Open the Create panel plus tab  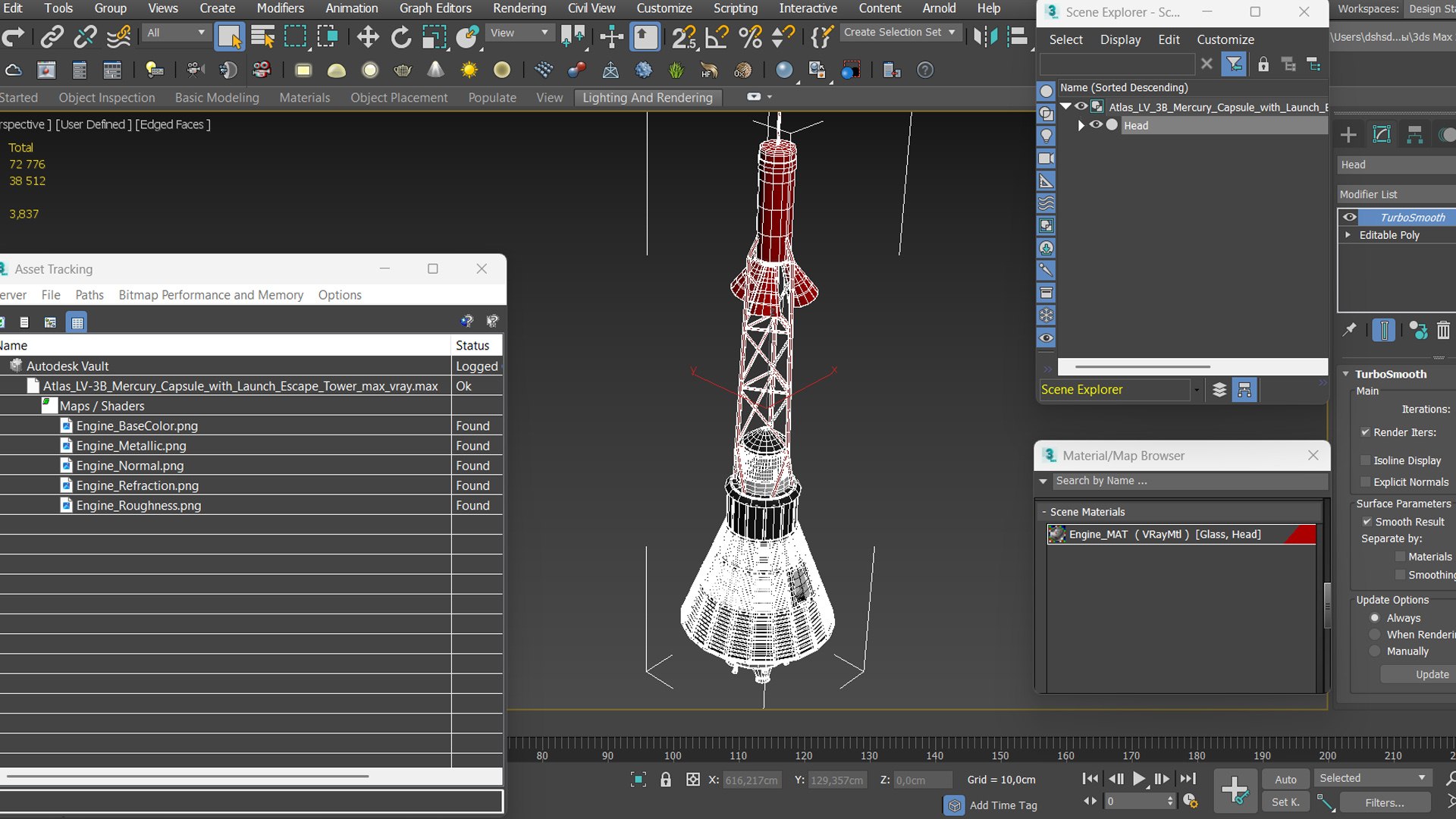[x=1348, y=135]
